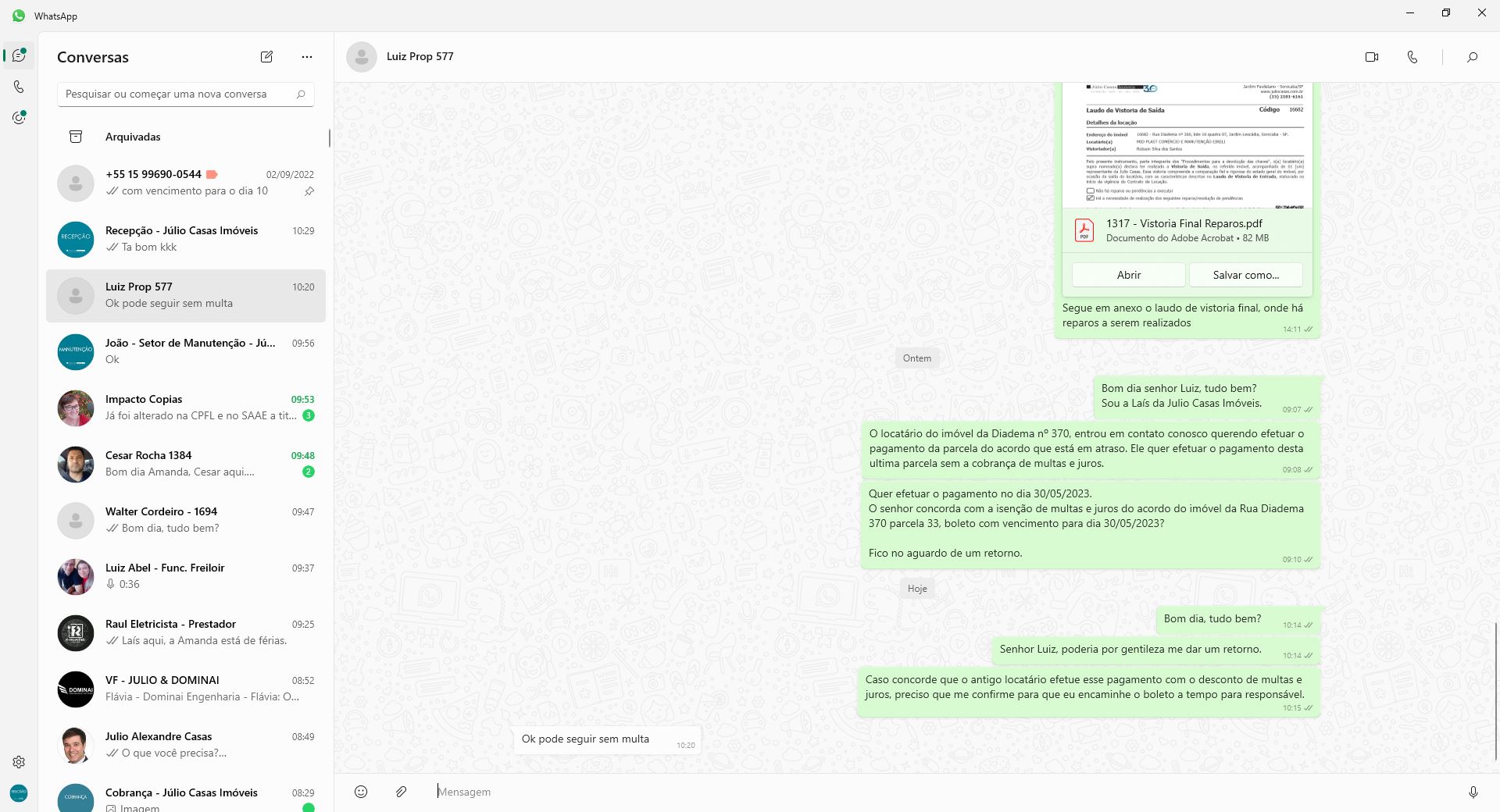This screenshot has height=812, width=1500.
Task: Click Salvar como for the PDF
Action: [x=1245, y=275]
